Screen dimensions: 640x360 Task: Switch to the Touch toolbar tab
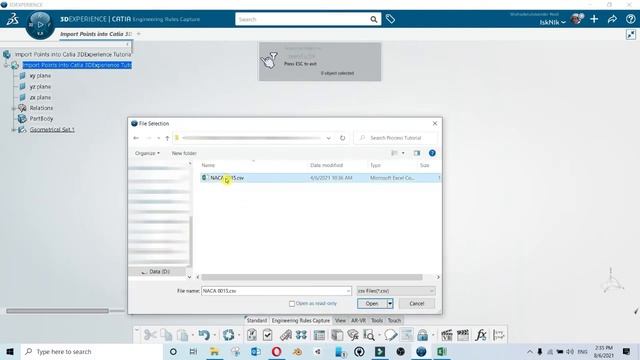click(x=394, y=320)
